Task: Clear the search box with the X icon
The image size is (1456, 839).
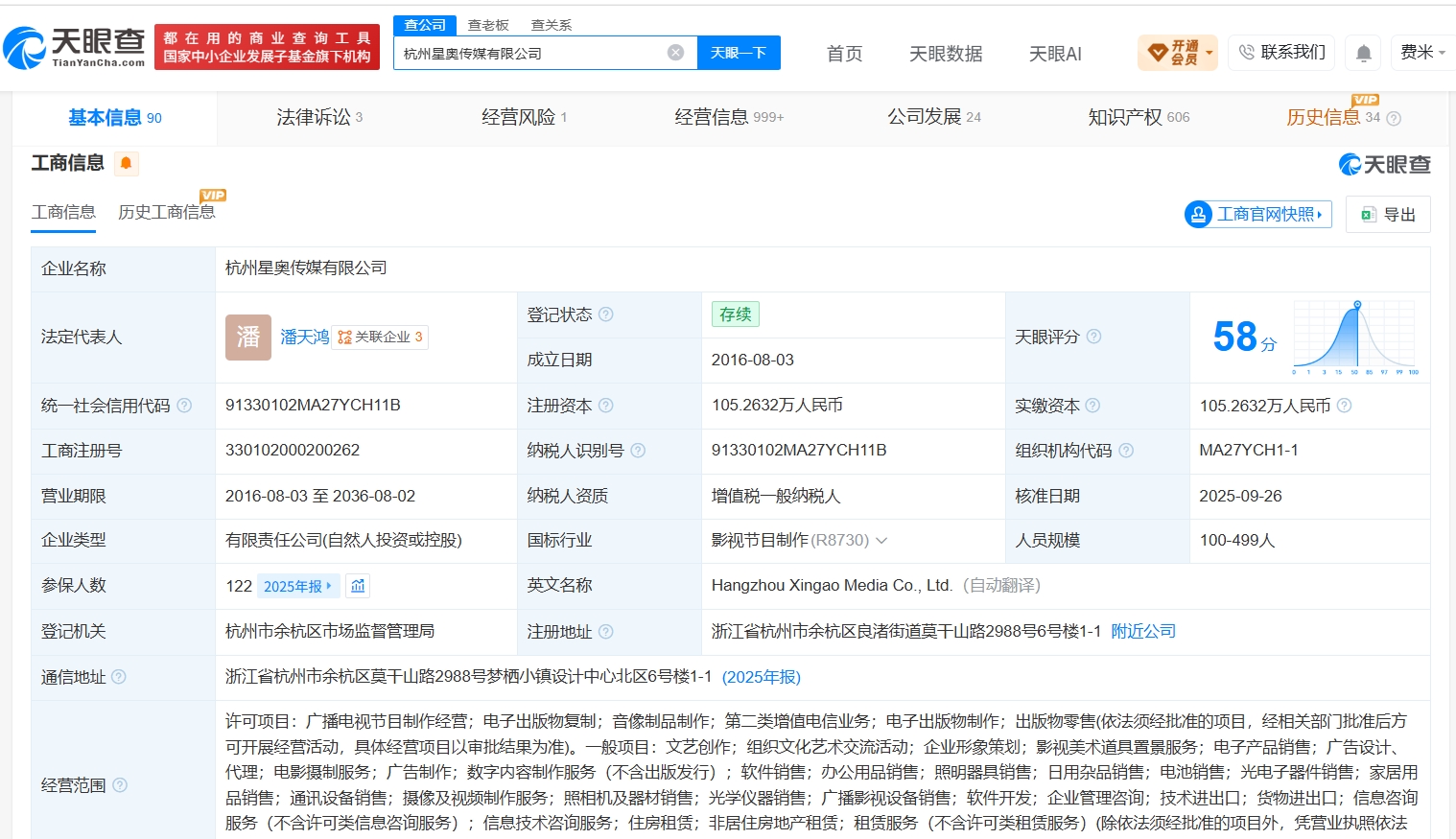Action: [x=675, y=53]
